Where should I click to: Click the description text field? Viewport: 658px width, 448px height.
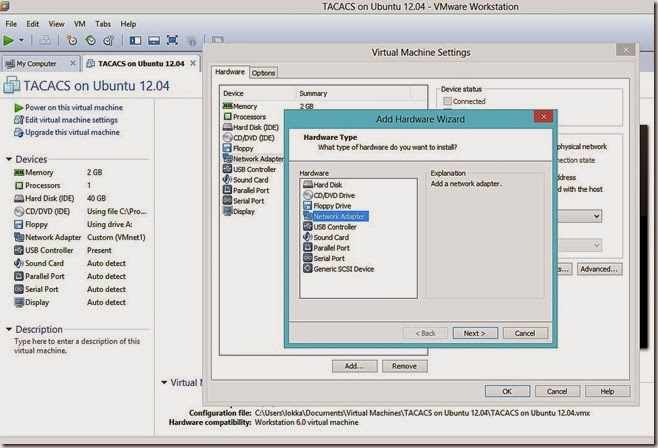point(77,346)
